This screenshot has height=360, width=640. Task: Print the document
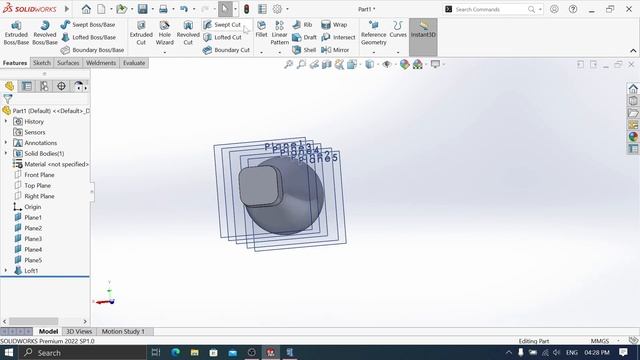(163, 9)
